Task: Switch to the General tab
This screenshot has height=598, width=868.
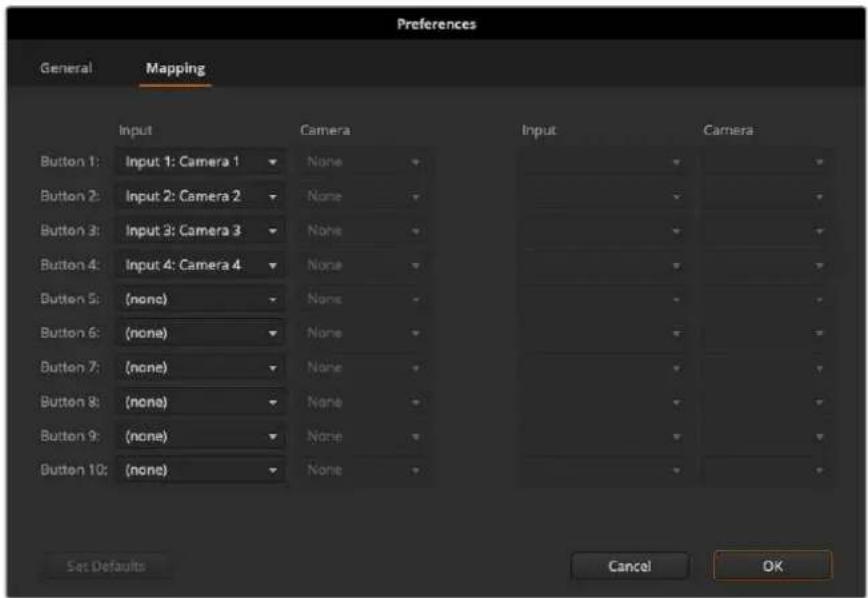Action: 66,68
